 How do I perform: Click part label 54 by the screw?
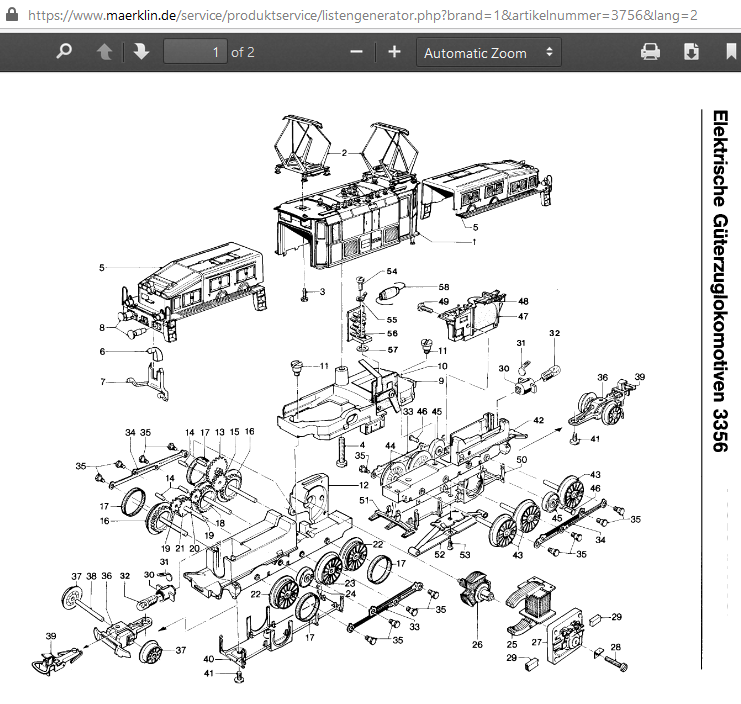coord(392,271)
